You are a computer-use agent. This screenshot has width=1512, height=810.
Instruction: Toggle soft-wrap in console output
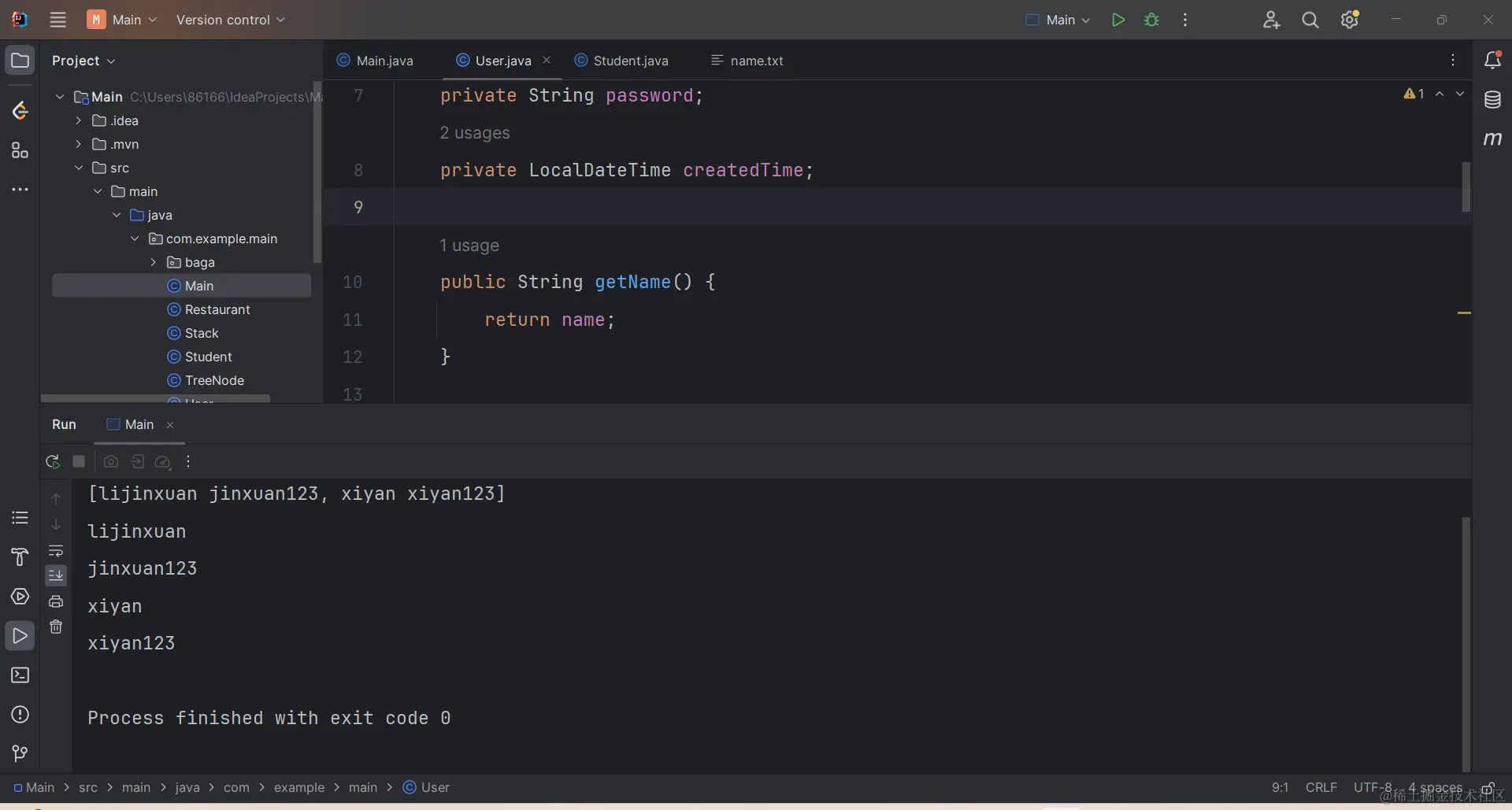pyautogui.click(x=56, y=551)
